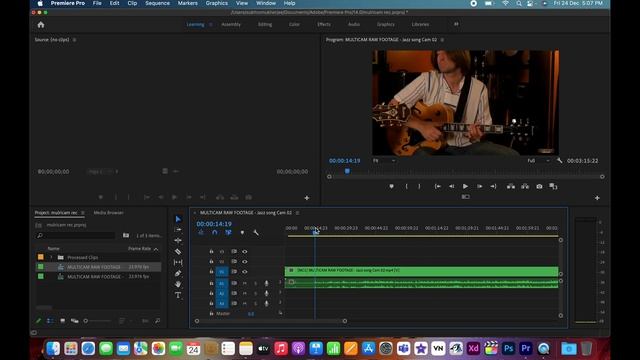Click the project search field

pyautogui.click(x=76, y=236)
